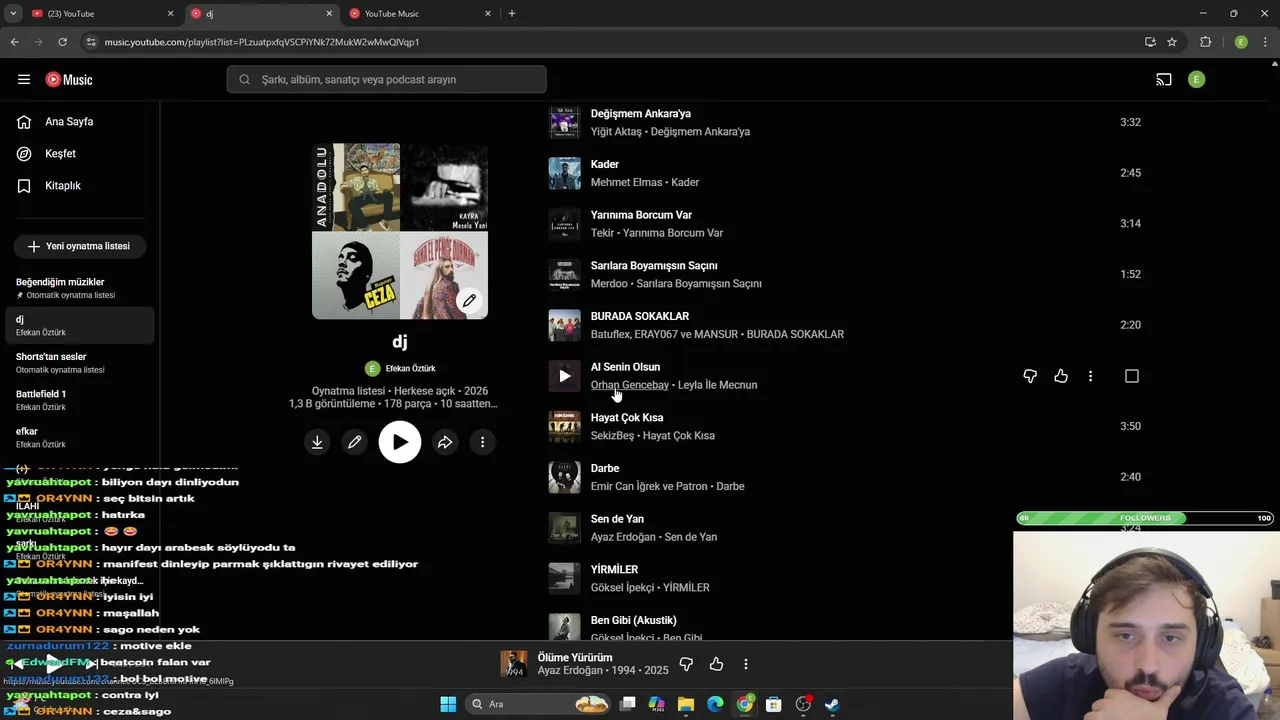Open Windows Start menu
Screen dimensions: 1280x720
click(x=447, y=704)
